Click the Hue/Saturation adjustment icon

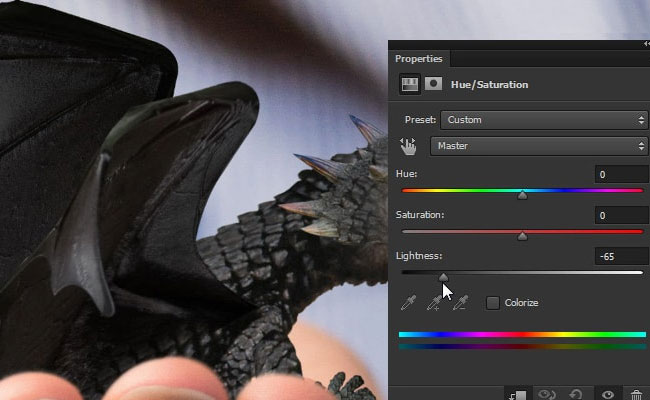[410, 84]
